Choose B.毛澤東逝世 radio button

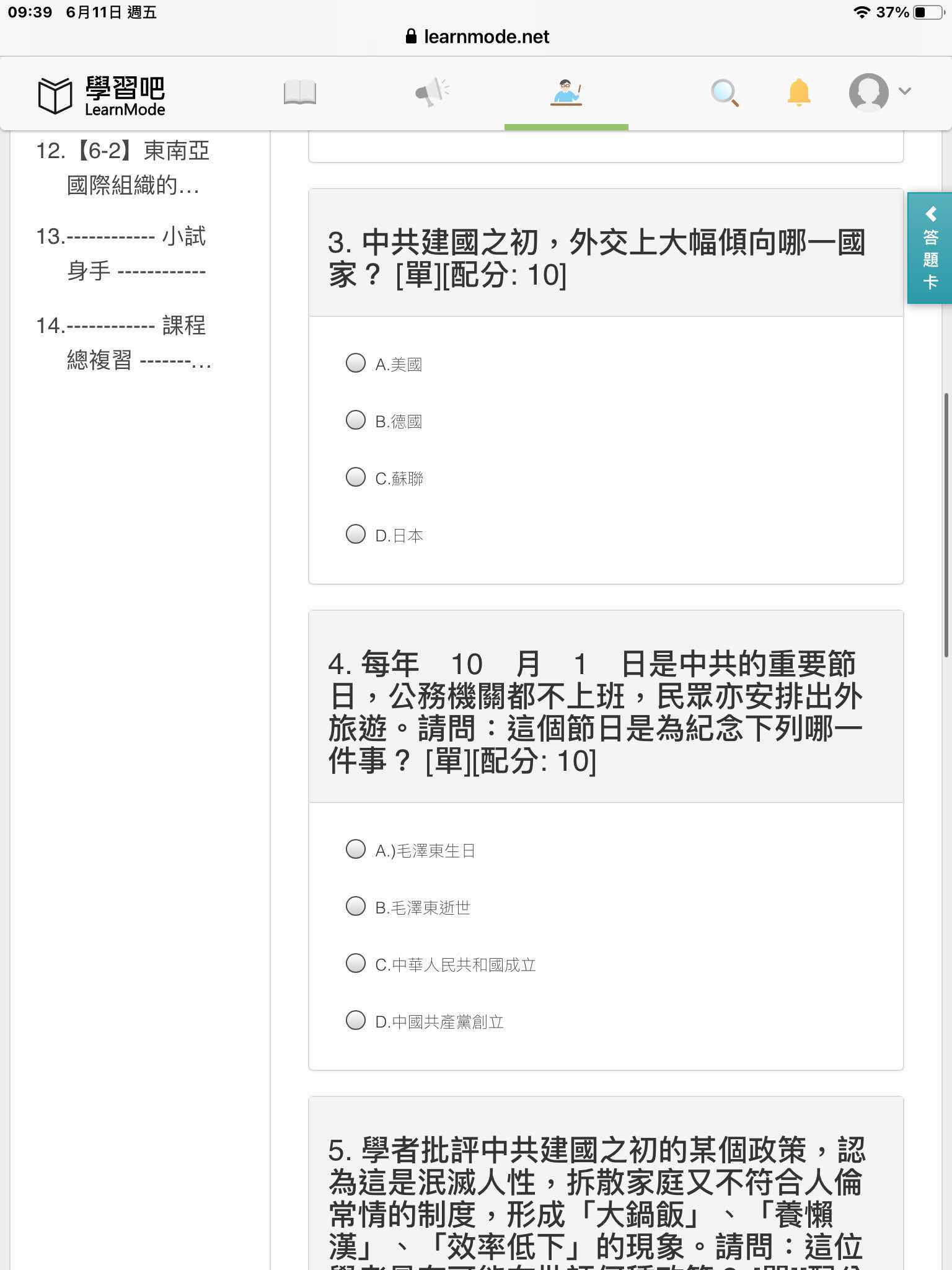(x=355, y=907)
